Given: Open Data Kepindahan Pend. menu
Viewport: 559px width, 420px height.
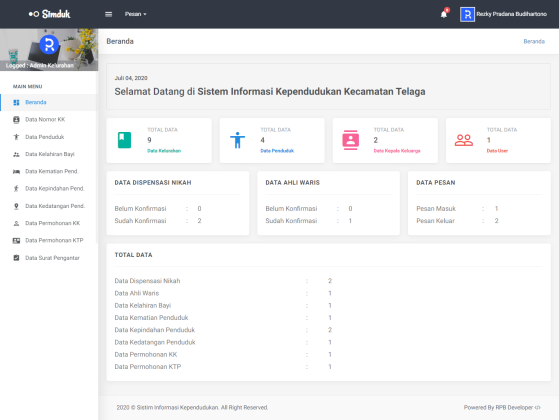Looking at the screenshot, I should [x=49, y=189].
